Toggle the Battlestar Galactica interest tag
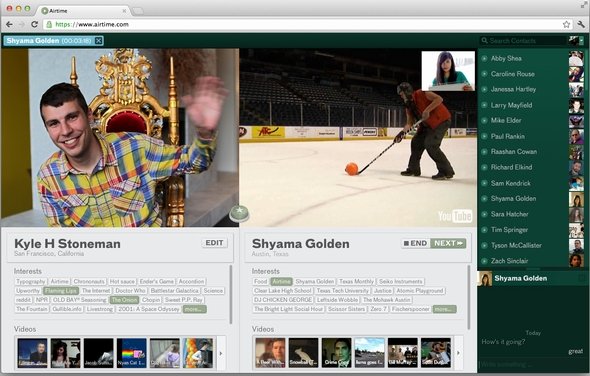Image resolution: width=590 pixels, height=376 pixels. (175, 291)
